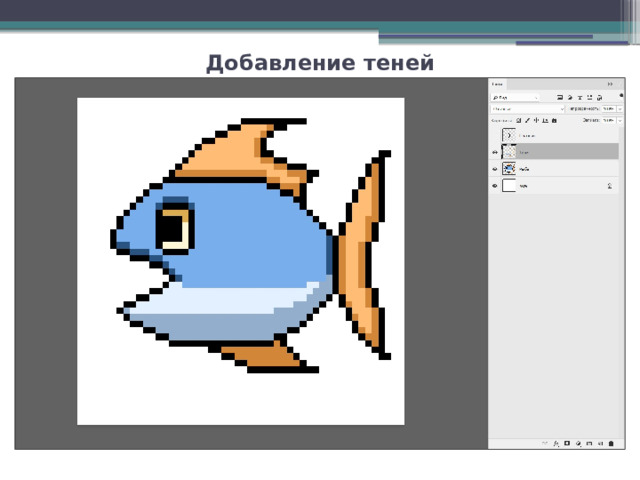The image size is (640, 480).
Task: Open the layer filter kind dropdown
Action: coord(515,98)
